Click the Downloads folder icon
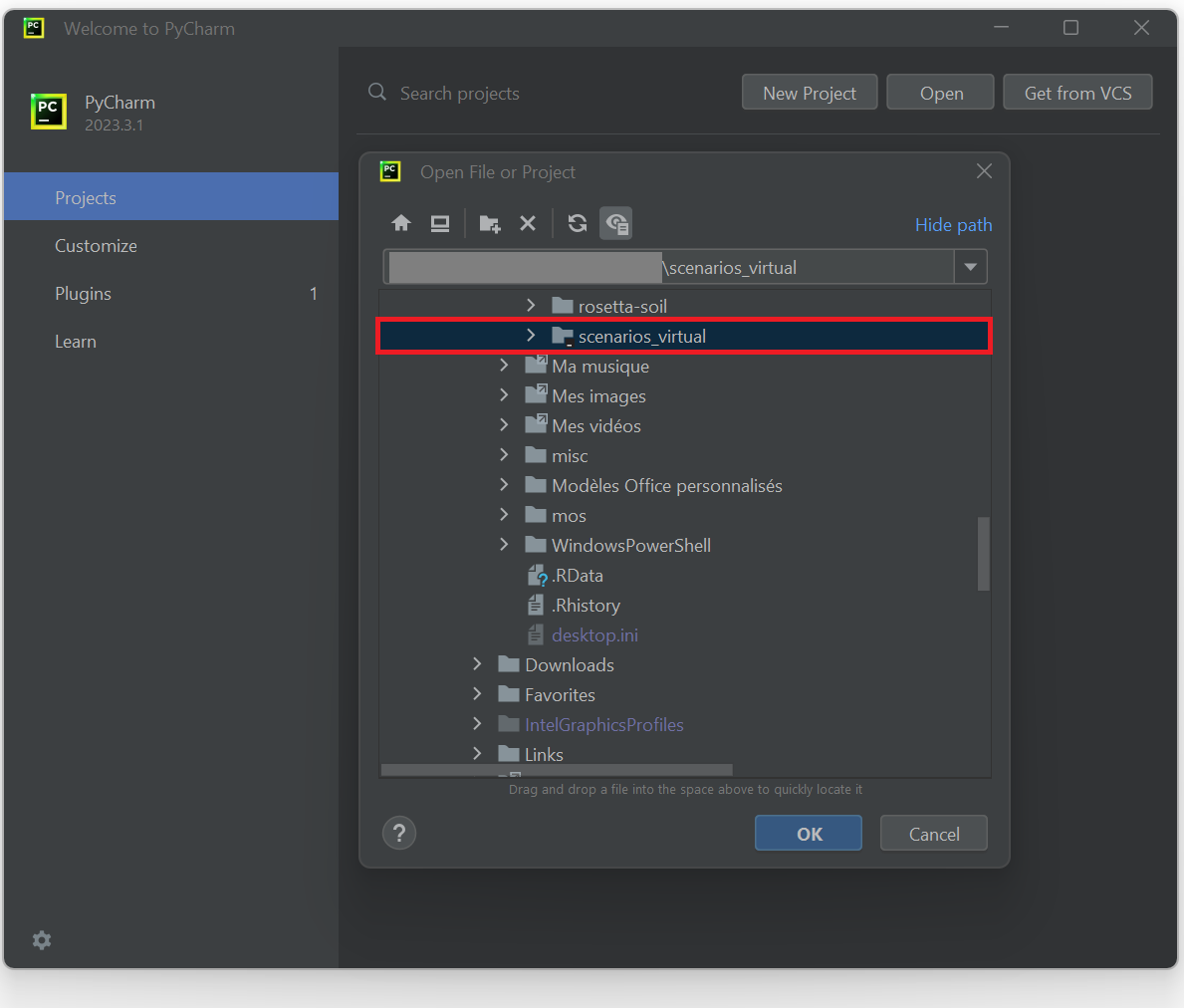This screenshot has width=1184, height=1008. click(509, 664)
